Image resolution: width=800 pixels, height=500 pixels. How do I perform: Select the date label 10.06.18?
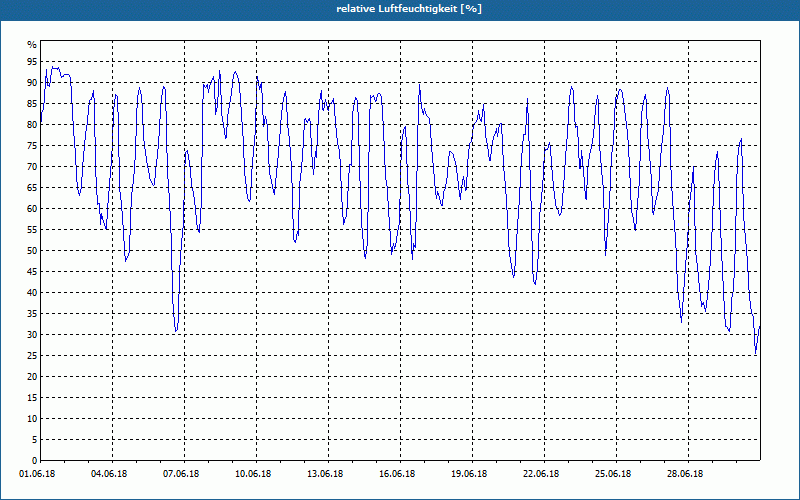[x=253, y=474]
